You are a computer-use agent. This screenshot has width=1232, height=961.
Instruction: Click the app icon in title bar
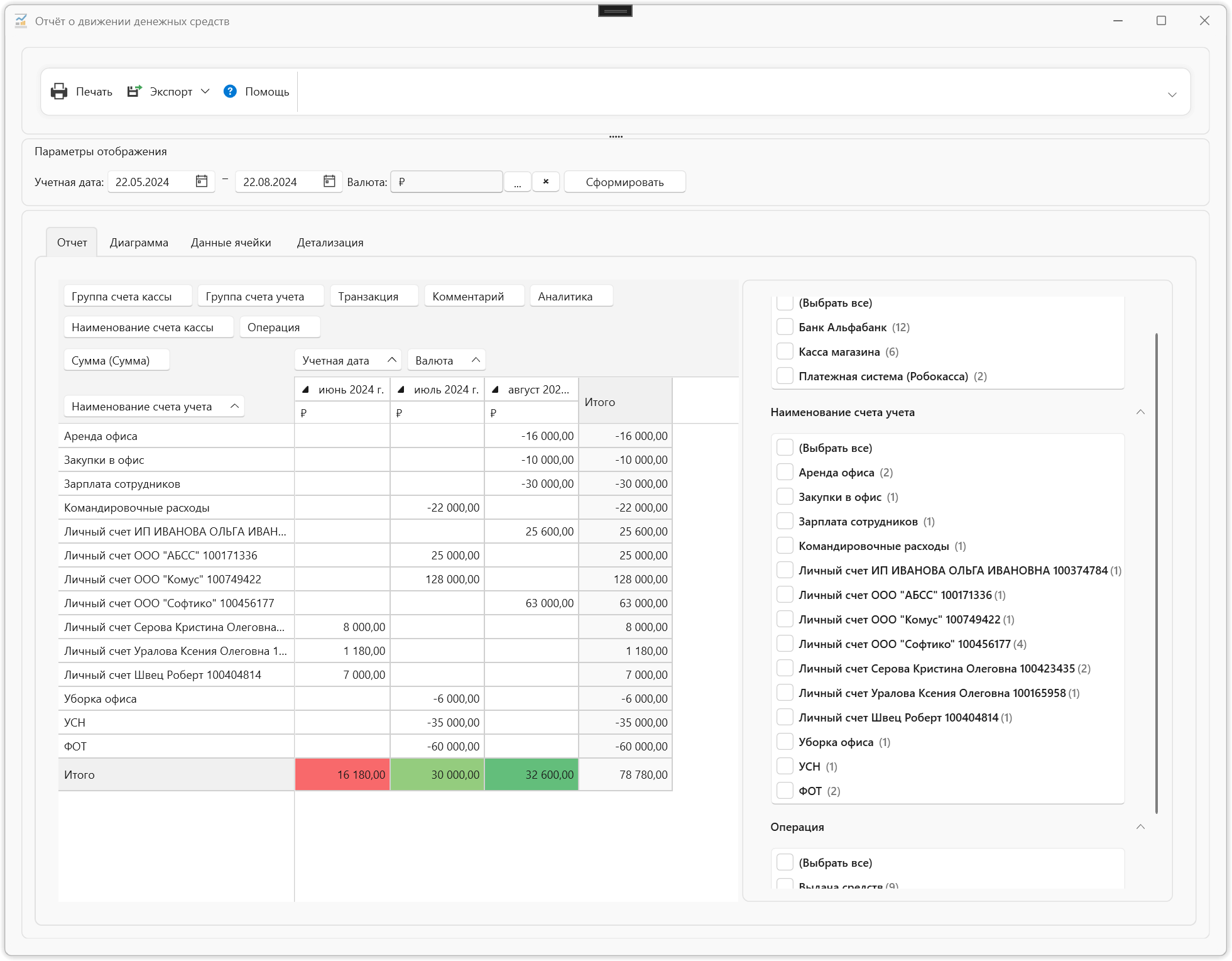[21, 21]
